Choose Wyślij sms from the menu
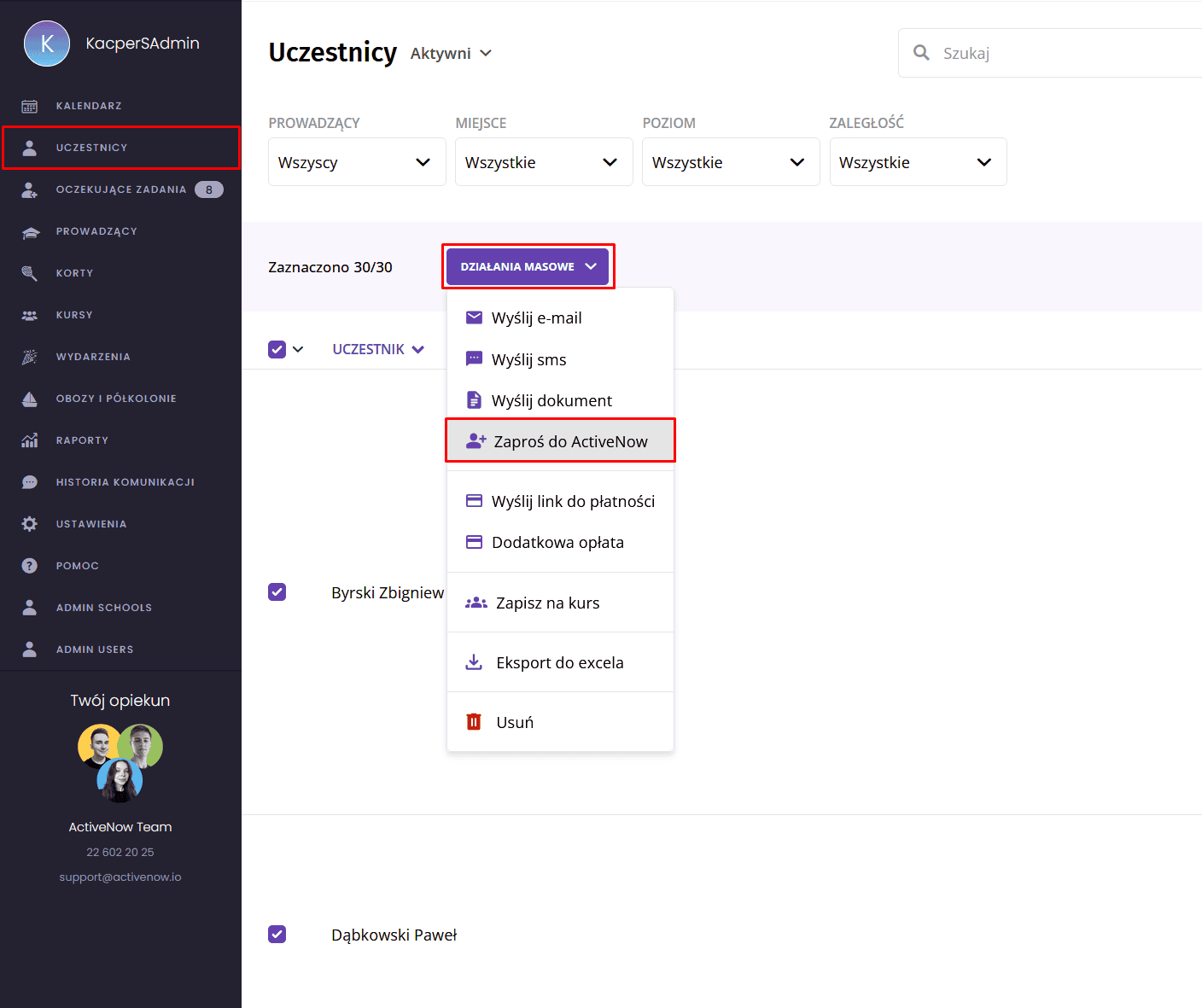This screenshot has height=1008, width=1202. [x=560, y=359]
